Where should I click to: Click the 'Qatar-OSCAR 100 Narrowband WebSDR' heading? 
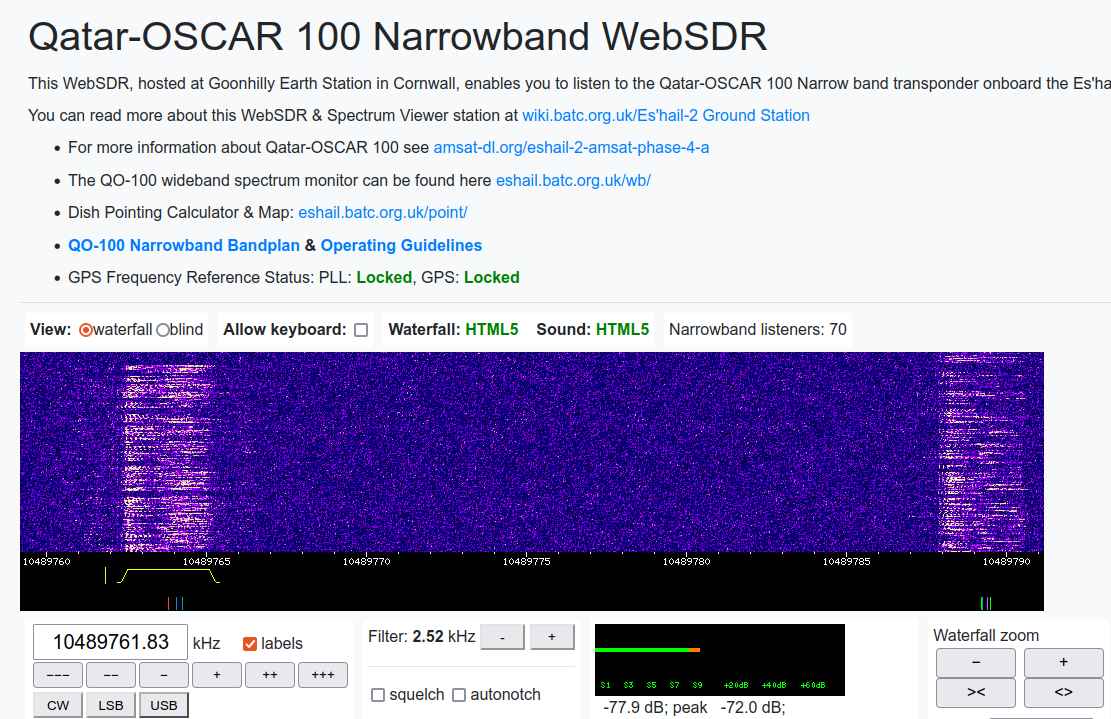[x=397, y=36]
